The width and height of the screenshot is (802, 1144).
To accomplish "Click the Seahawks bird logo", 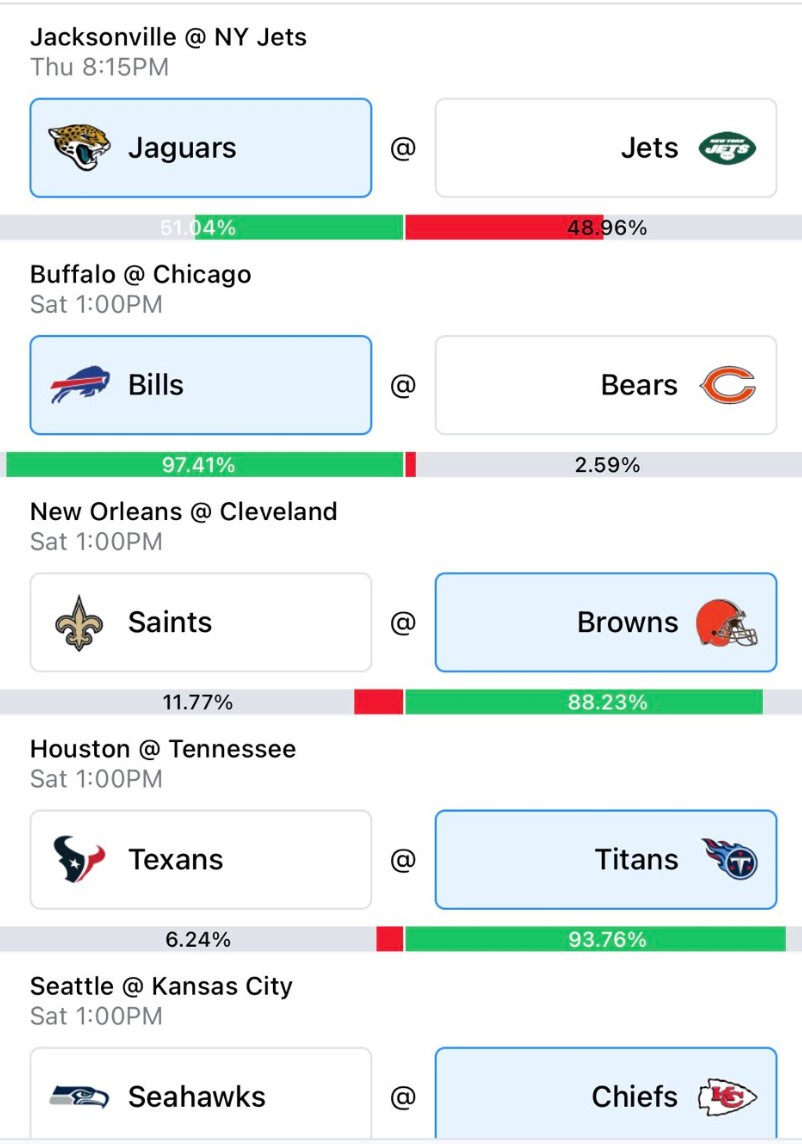I will [80, 1096].
